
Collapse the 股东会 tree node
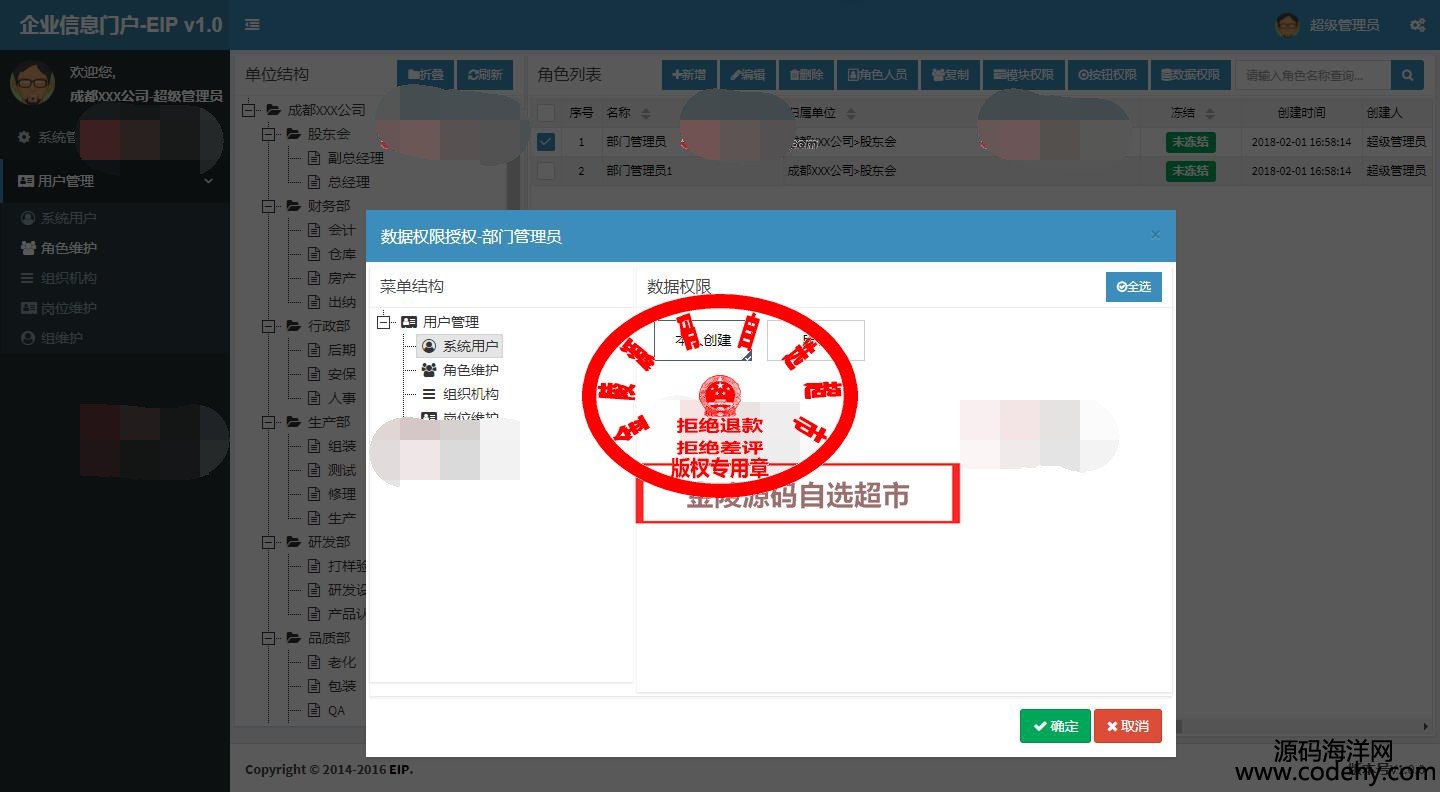[268, 134]
